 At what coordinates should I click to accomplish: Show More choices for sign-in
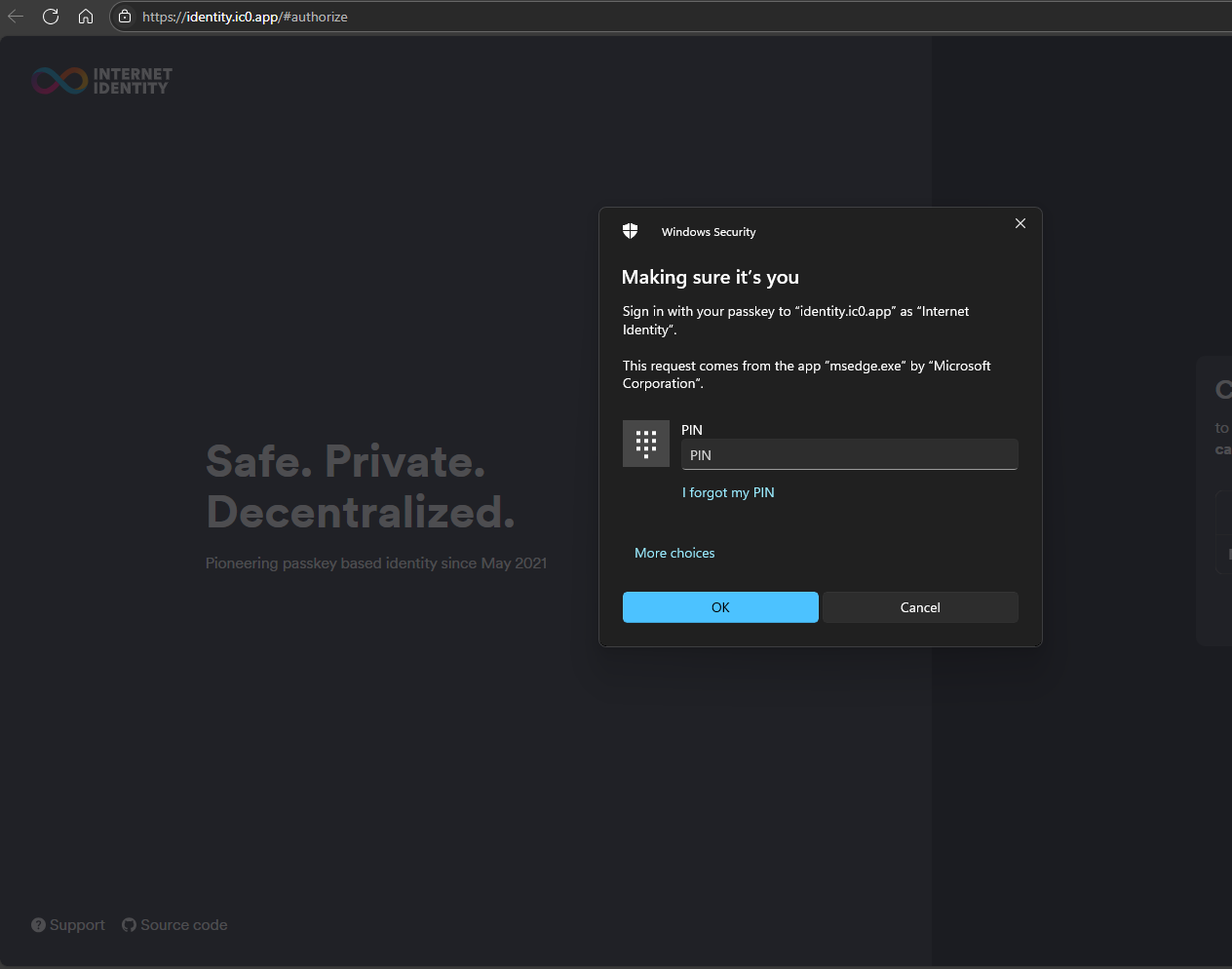[x=674, y=553]
